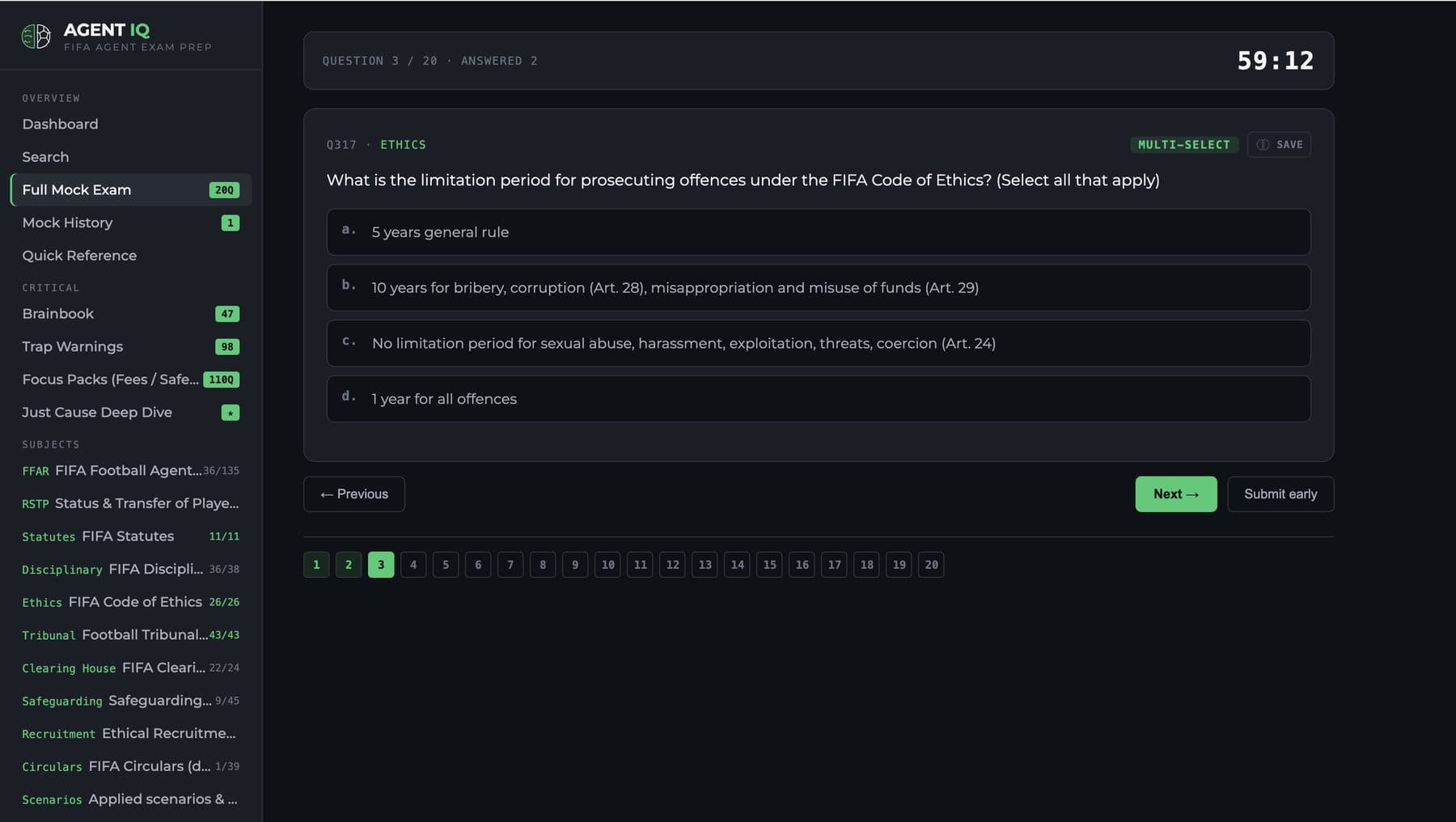This screenshot has height=822, width=1456.
Task: Jump to question 20
Action: pyautogui.click(x=931, y=565)
